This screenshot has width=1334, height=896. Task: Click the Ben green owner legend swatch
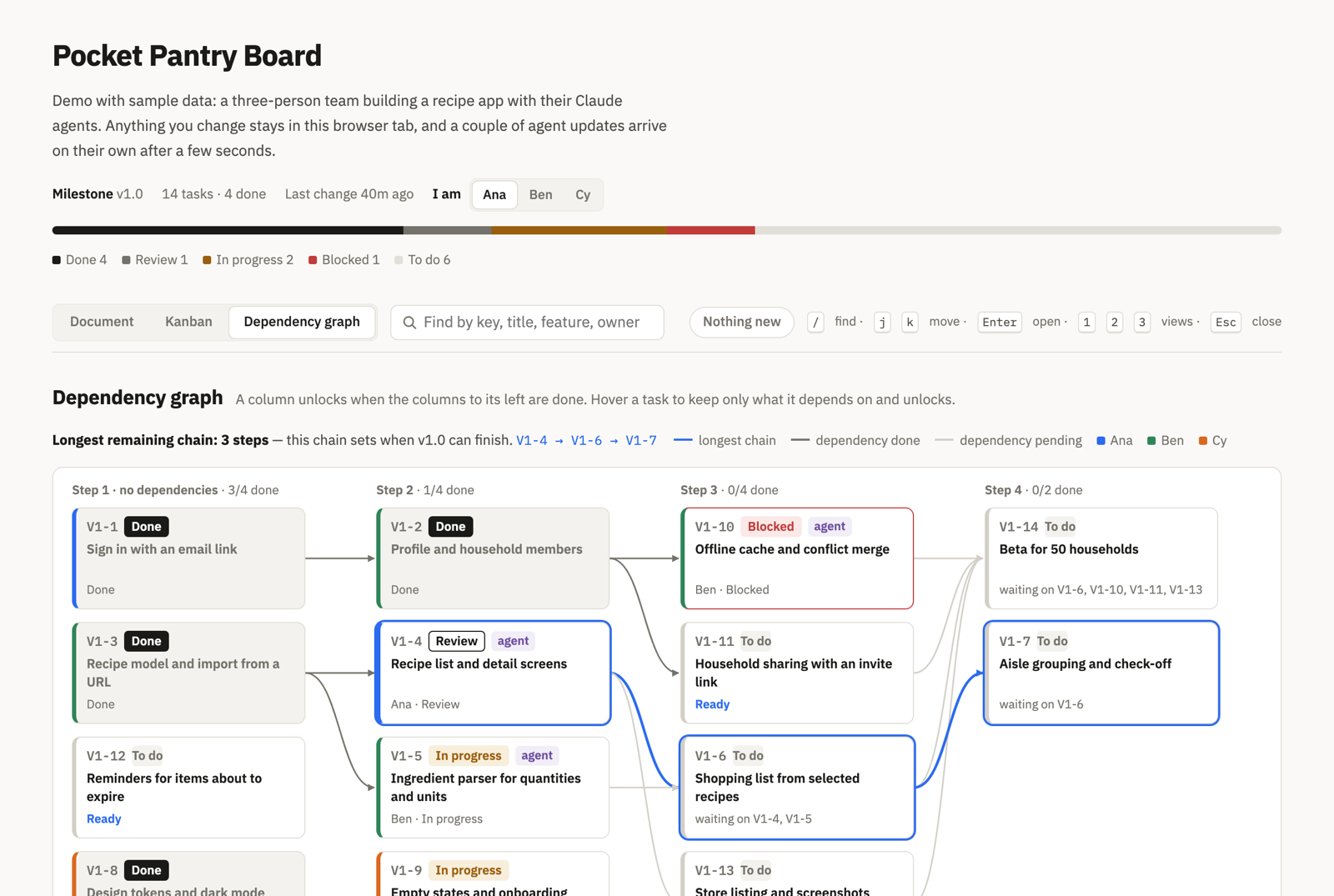pos(1151,441)
